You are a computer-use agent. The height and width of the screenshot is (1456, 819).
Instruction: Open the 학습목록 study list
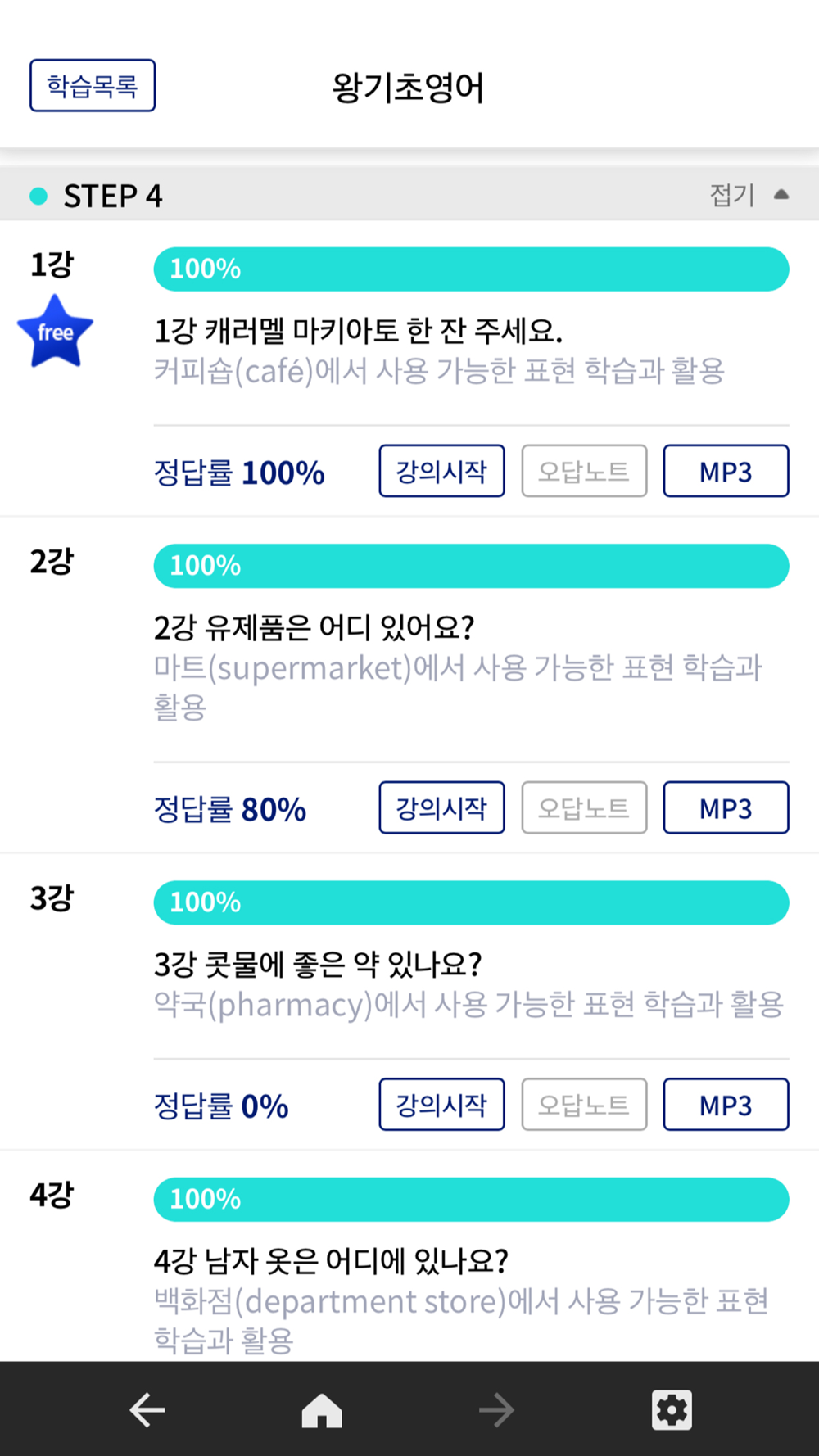tap(93, 85)
